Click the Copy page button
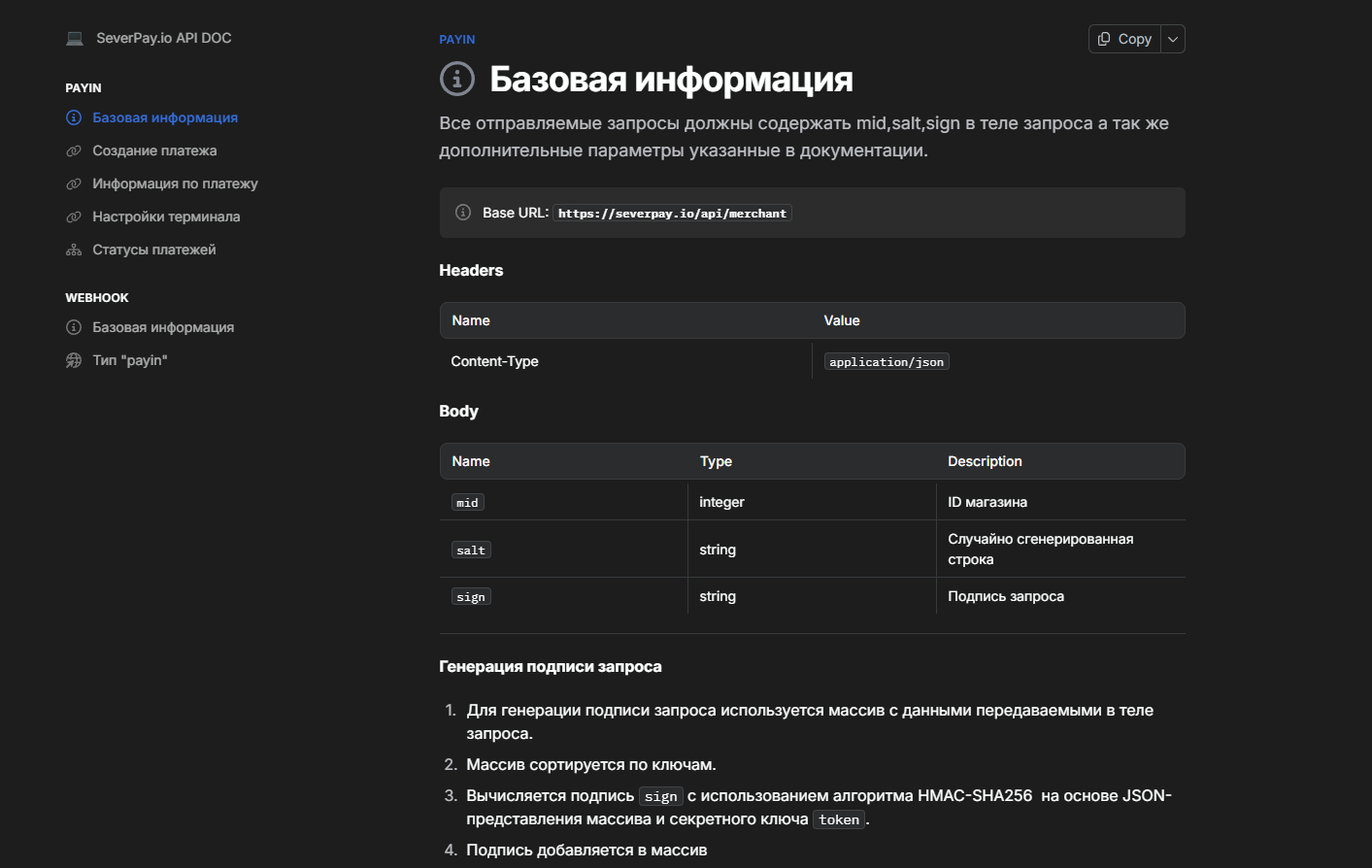Viewport: 1372px width, 868px height. tap(1124, 39)
